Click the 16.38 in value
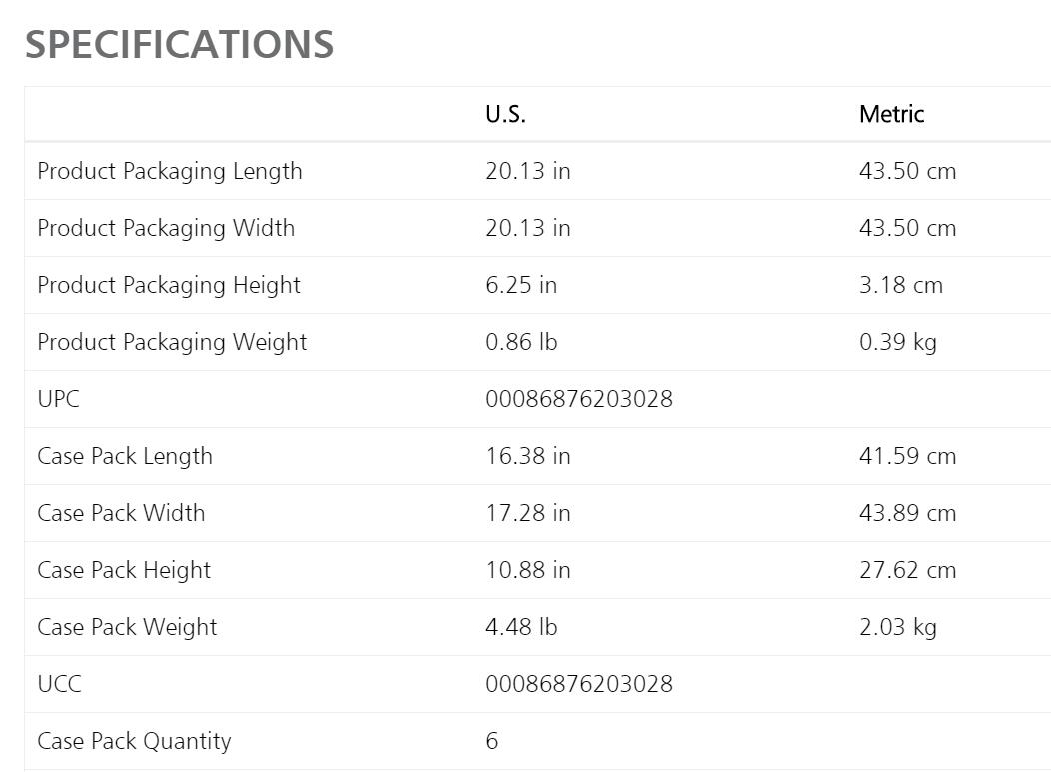 click(x=528, y=456)
